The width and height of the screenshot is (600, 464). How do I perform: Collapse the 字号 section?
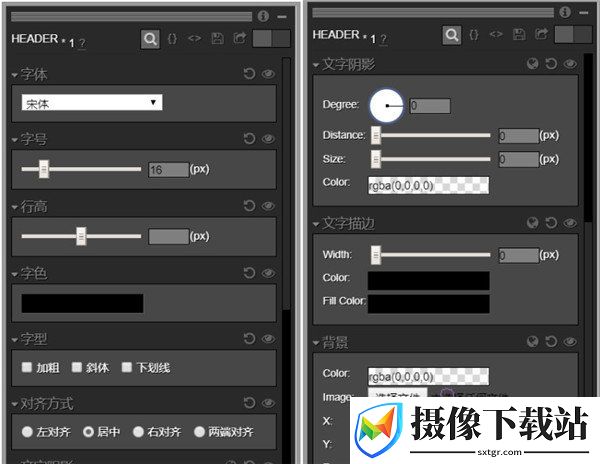tap(15, 140)
